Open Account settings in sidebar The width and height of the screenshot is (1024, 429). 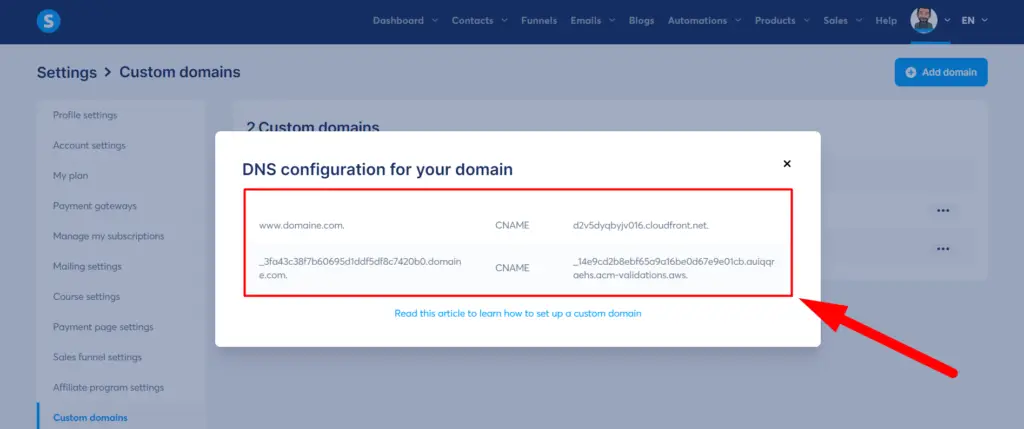coord(89,146)
